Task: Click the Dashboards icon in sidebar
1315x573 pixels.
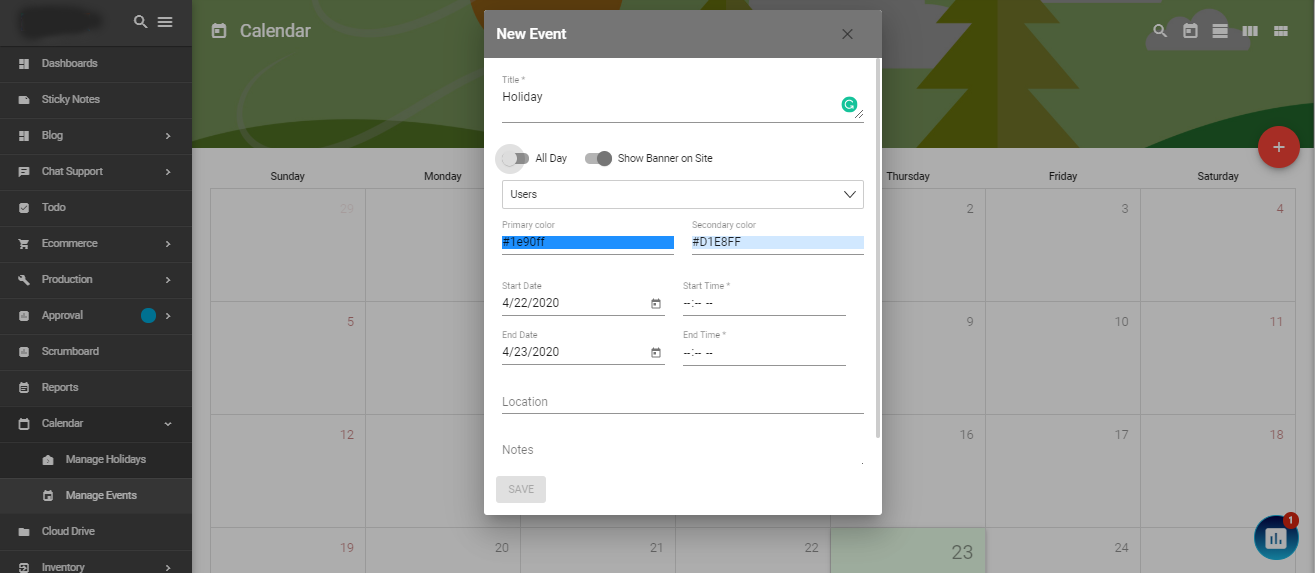Action: (x=24, y=64)
